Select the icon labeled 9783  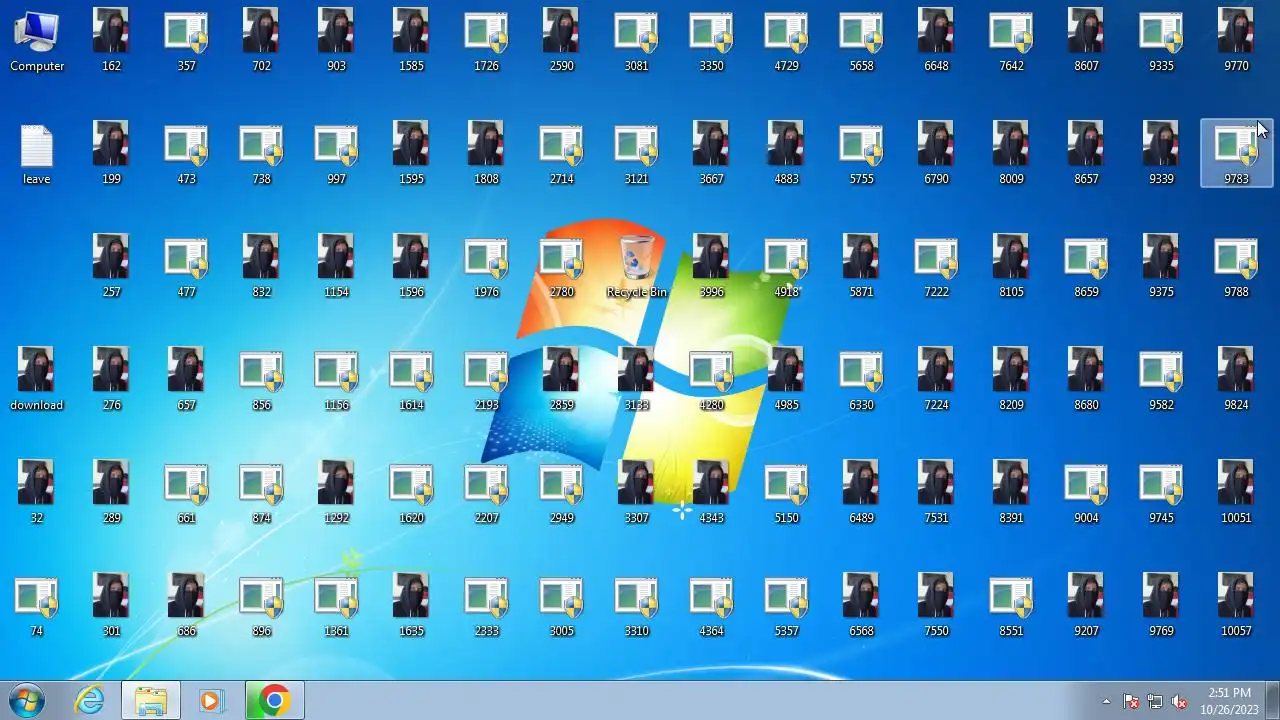tap(1236, 154)
